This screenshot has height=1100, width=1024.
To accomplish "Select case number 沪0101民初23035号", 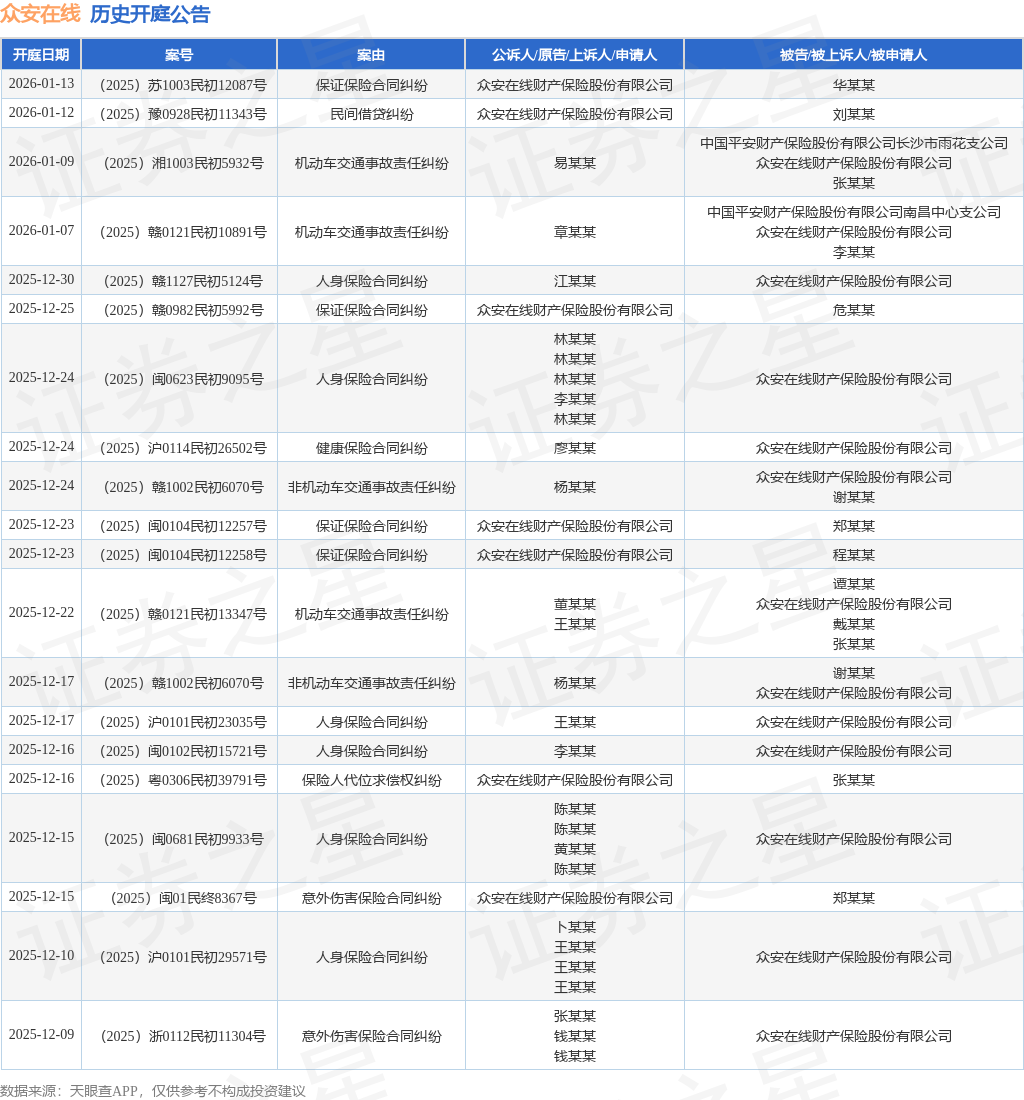I will tap(183, 722).
